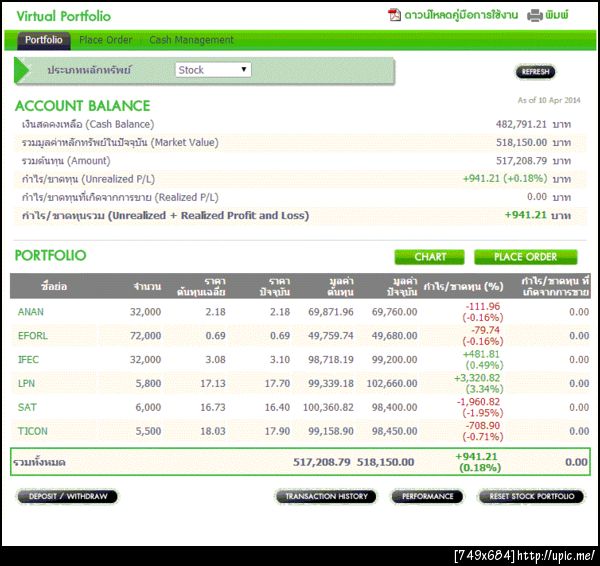Viewport: 600px width, 566px height.
Task: Click the PORTFOLIO section heading
Action: coord(51,255)
